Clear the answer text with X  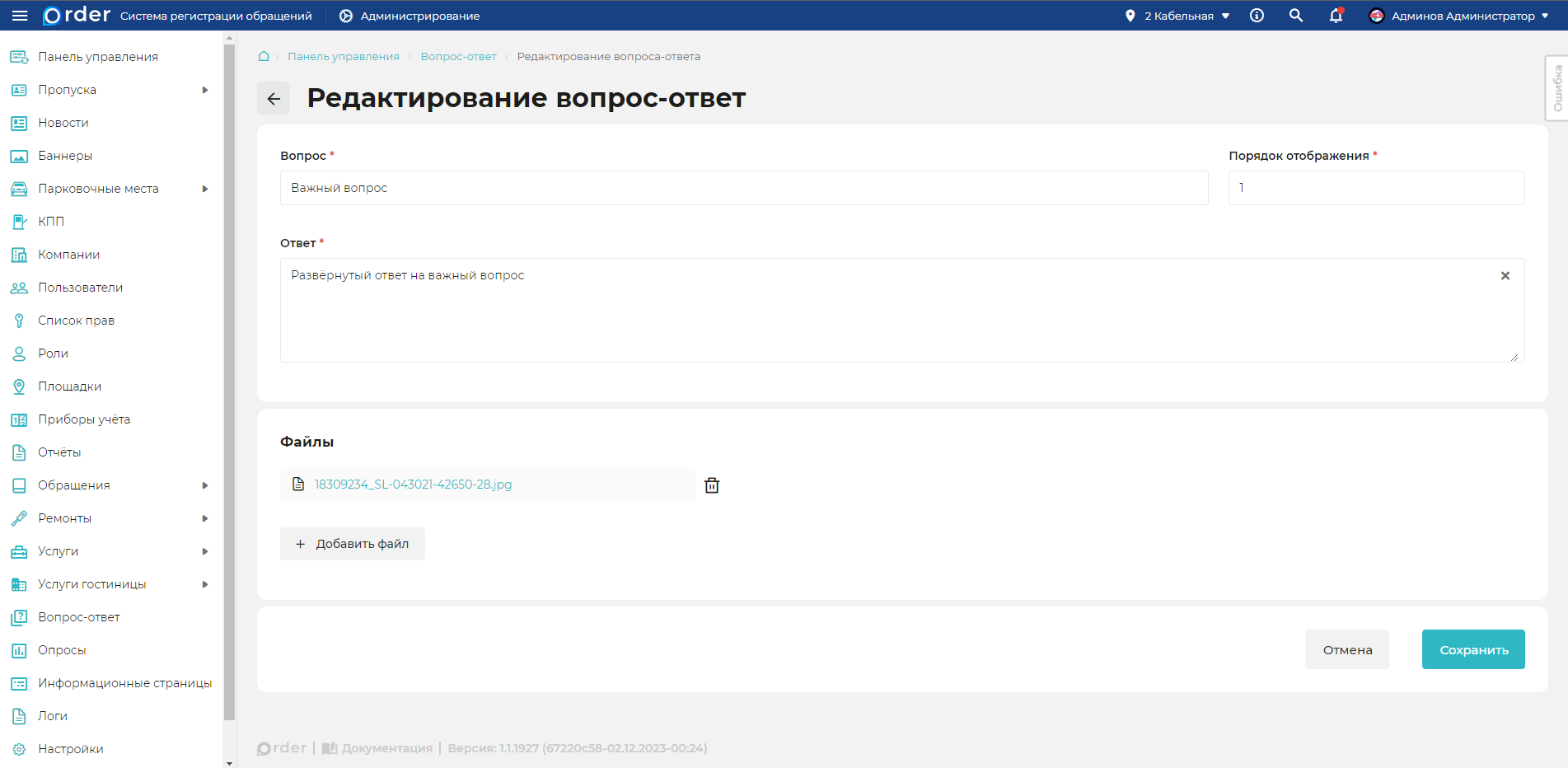click(1505, 276)
